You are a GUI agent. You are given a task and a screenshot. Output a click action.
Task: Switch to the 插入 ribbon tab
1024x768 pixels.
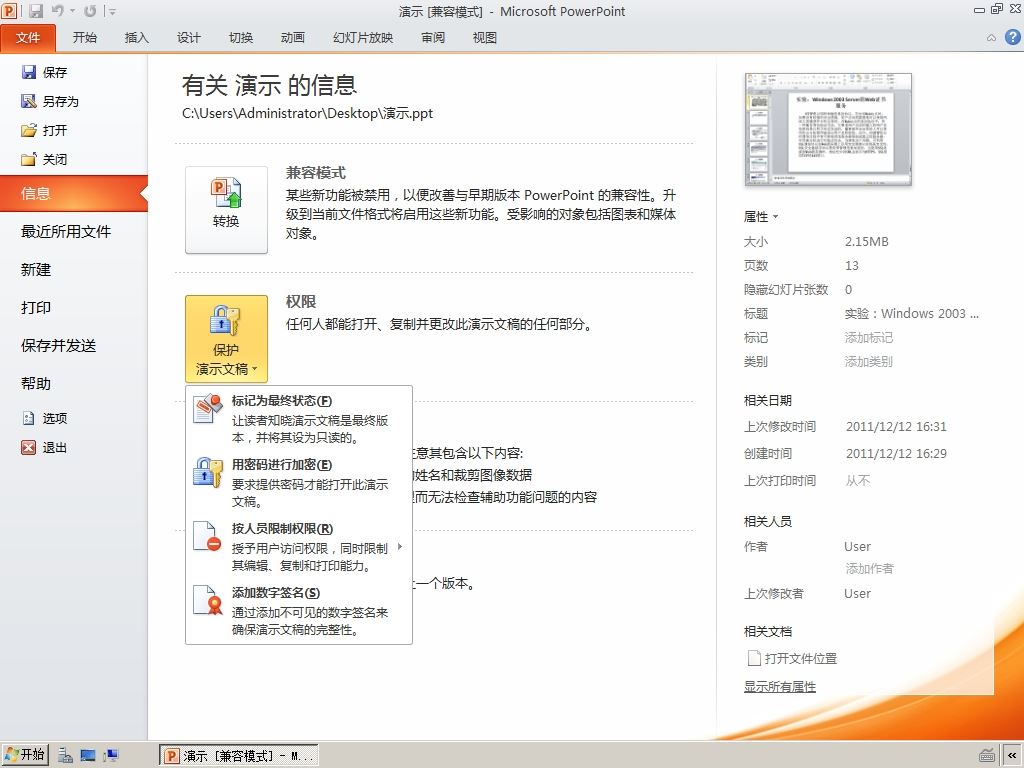click(136, 38)
